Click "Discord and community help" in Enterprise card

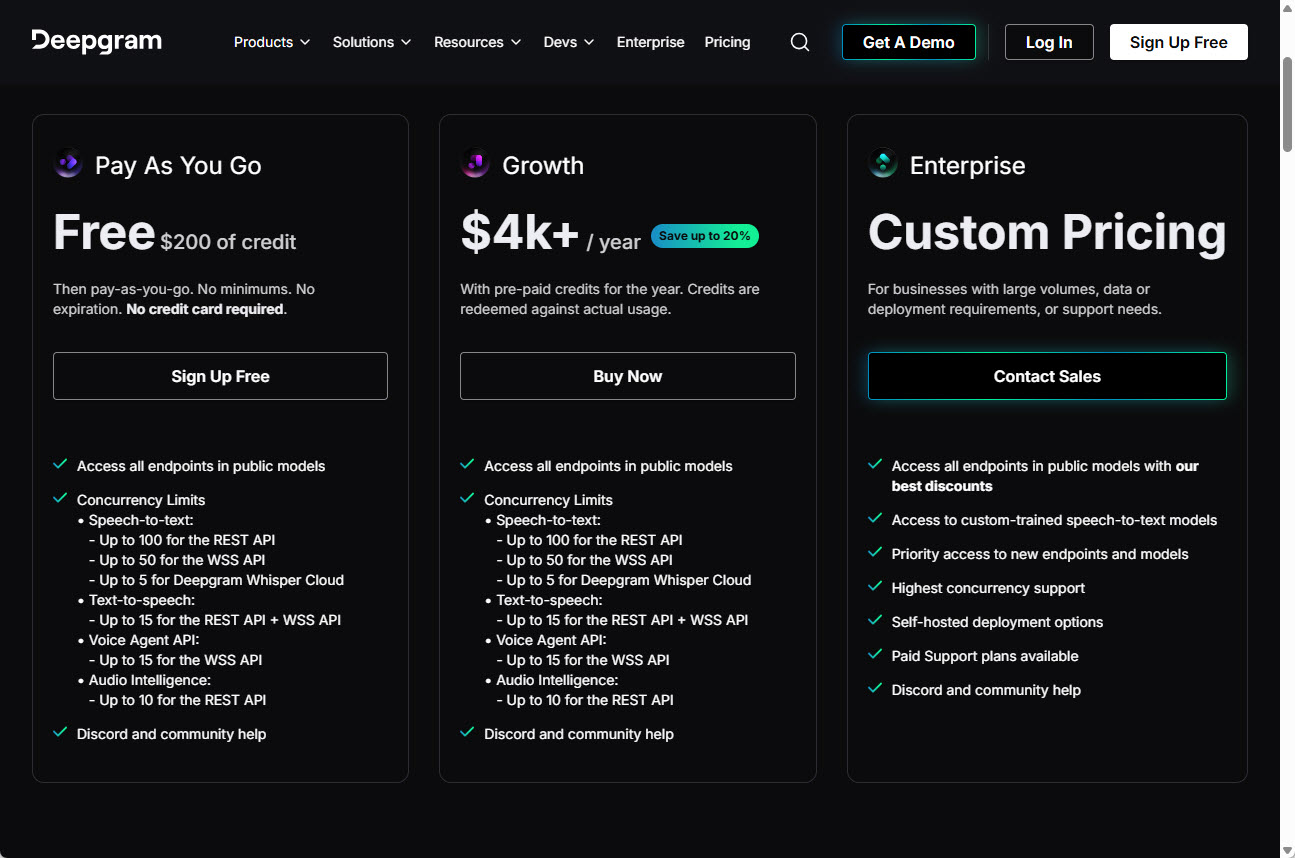tap(986, 690)
